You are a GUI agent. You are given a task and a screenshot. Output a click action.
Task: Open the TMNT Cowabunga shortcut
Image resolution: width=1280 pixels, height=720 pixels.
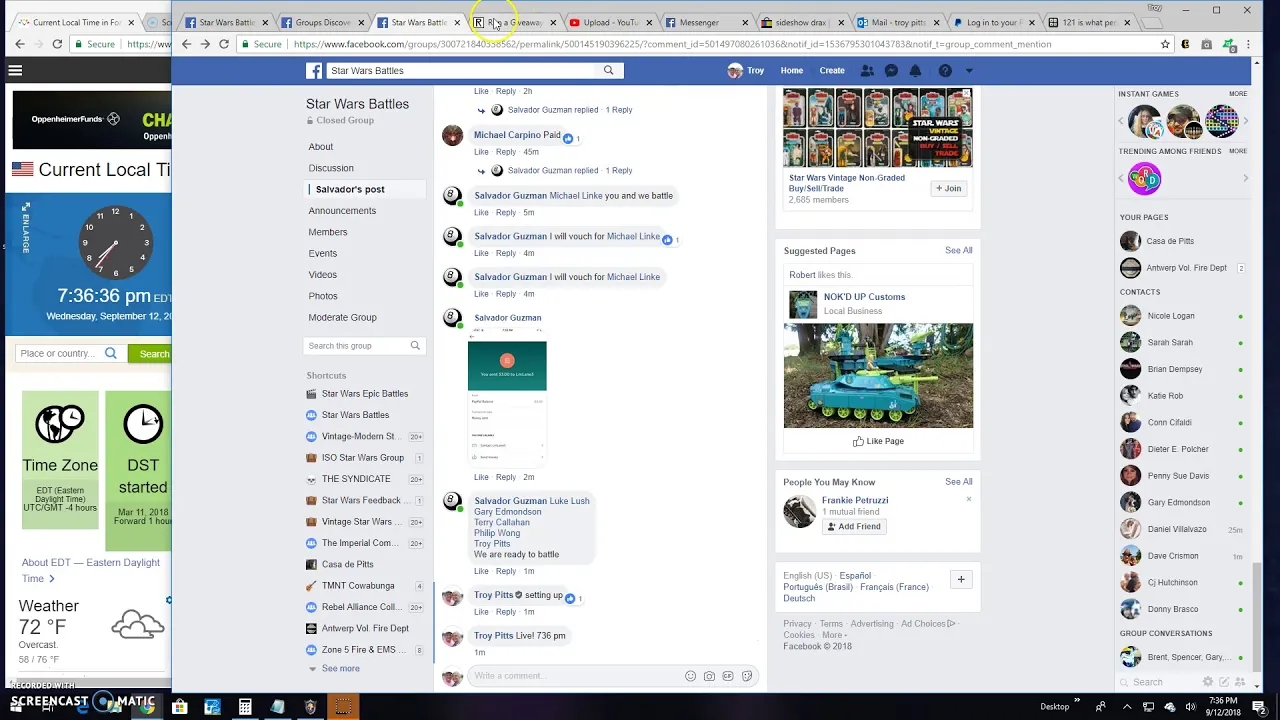[358, 586]
